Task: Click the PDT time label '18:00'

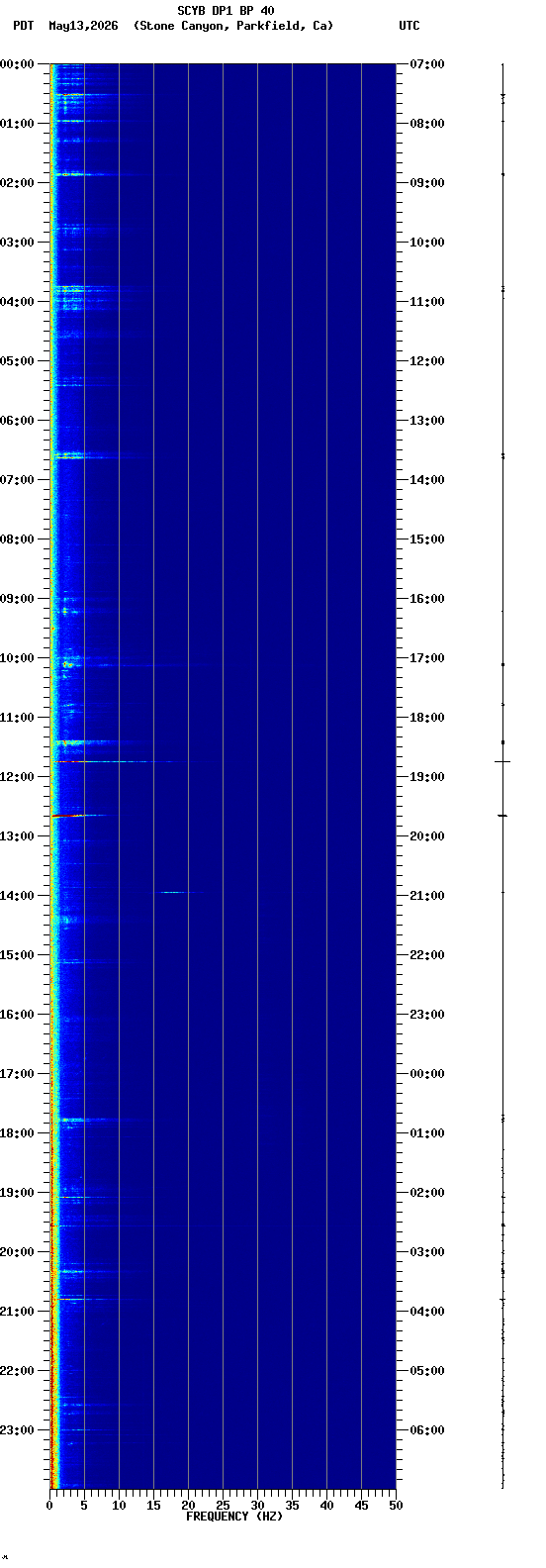Action: pos(17,1133)
